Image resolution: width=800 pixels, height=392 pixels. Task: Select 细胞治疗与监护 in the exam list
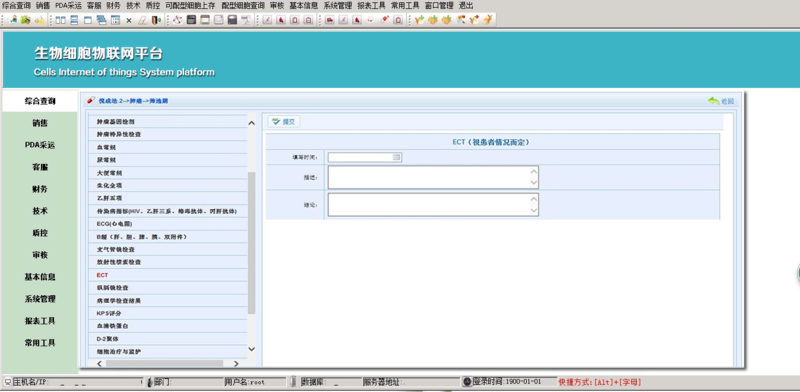coord(168,351)
